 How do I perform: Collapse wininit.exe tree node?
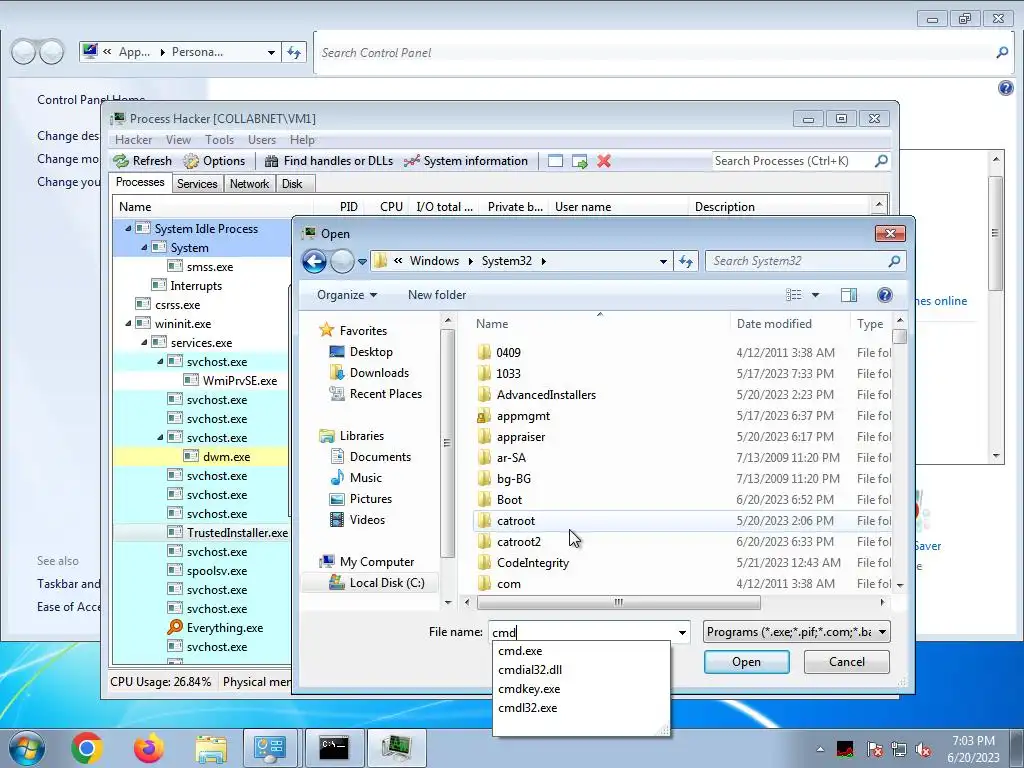point(128,323)
